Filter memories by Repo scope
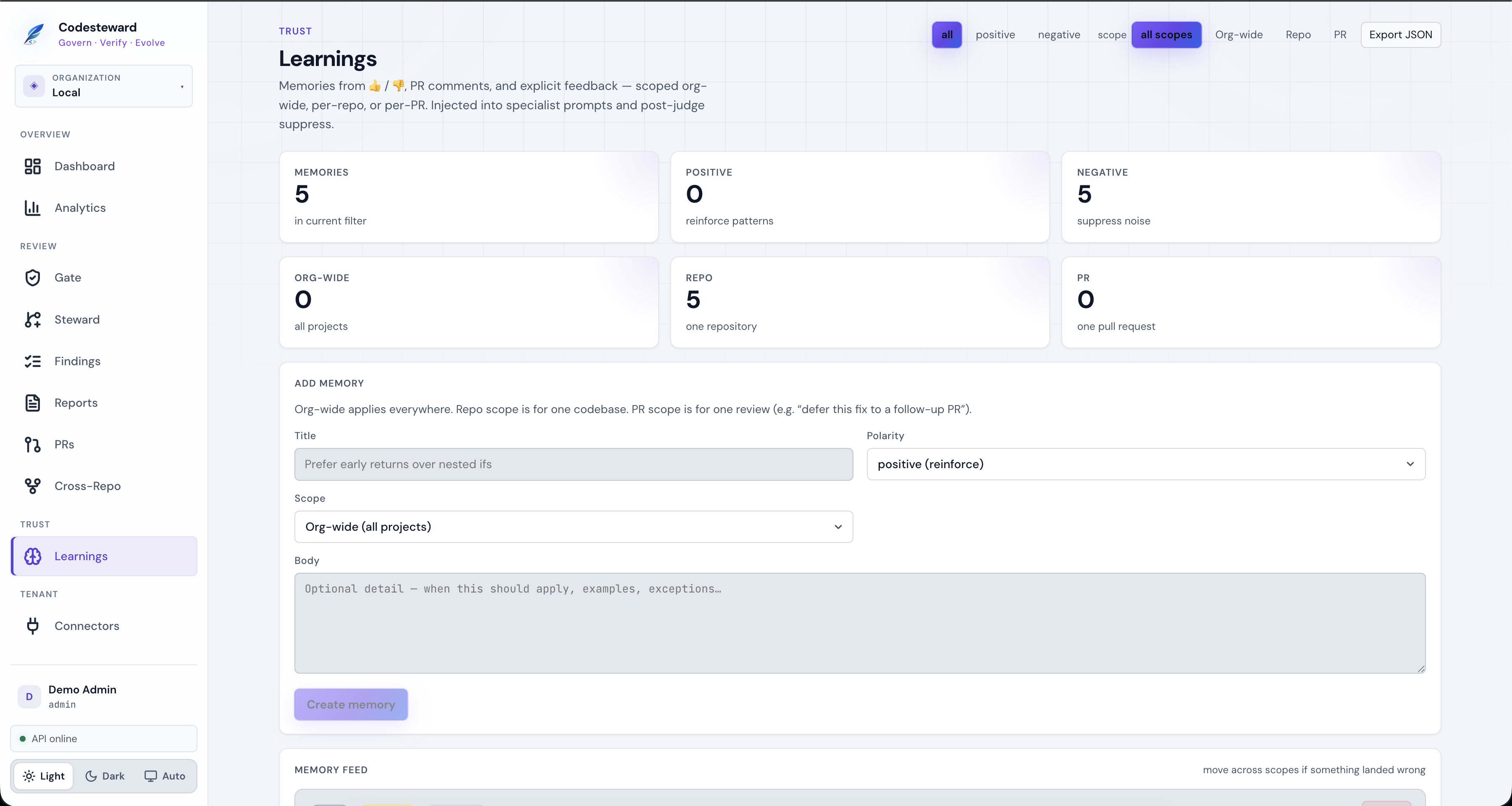Viewport: 1512px width, 806px height. click(1298, 34)
